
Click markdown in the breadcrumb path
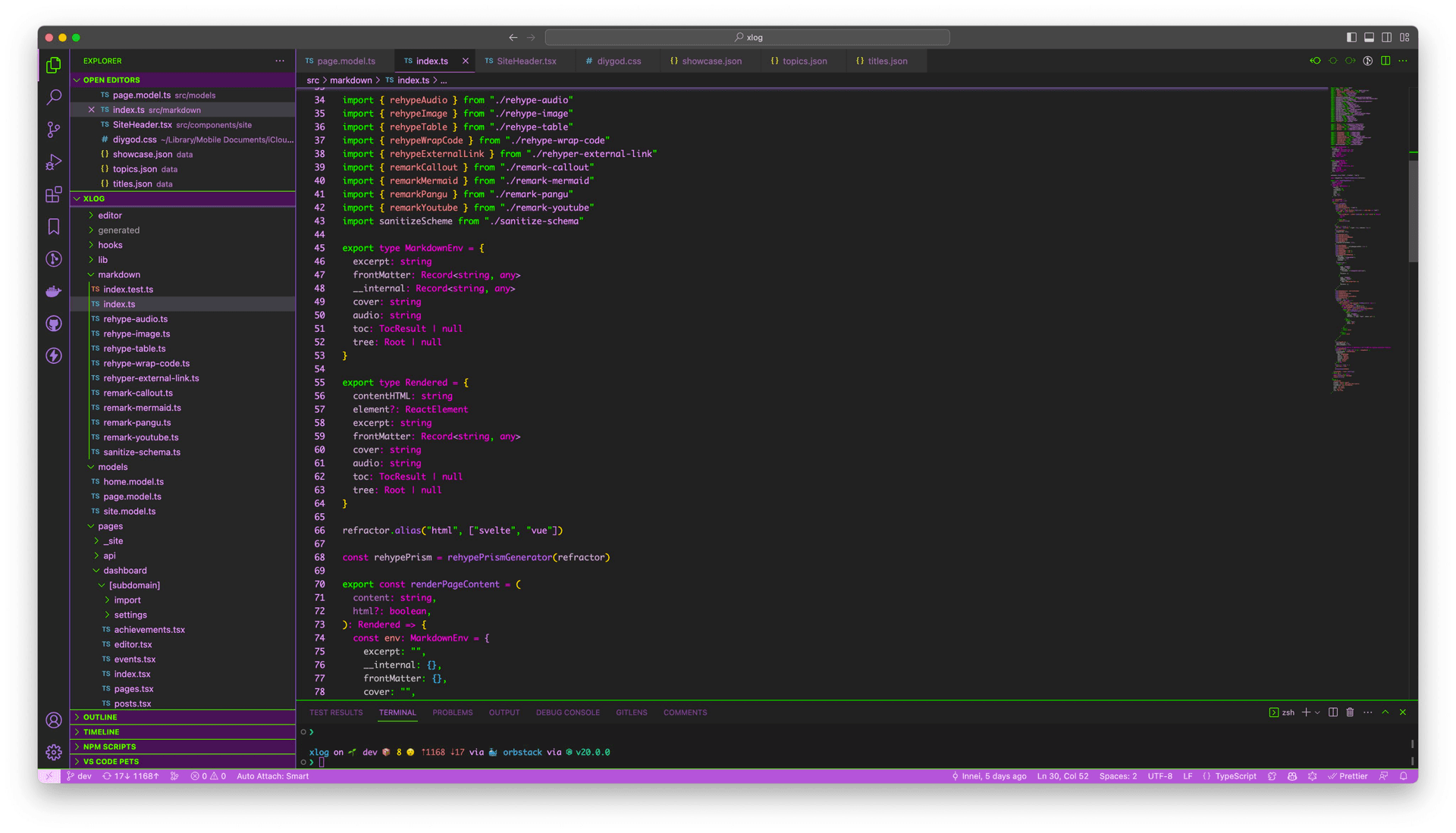(350, 80)
